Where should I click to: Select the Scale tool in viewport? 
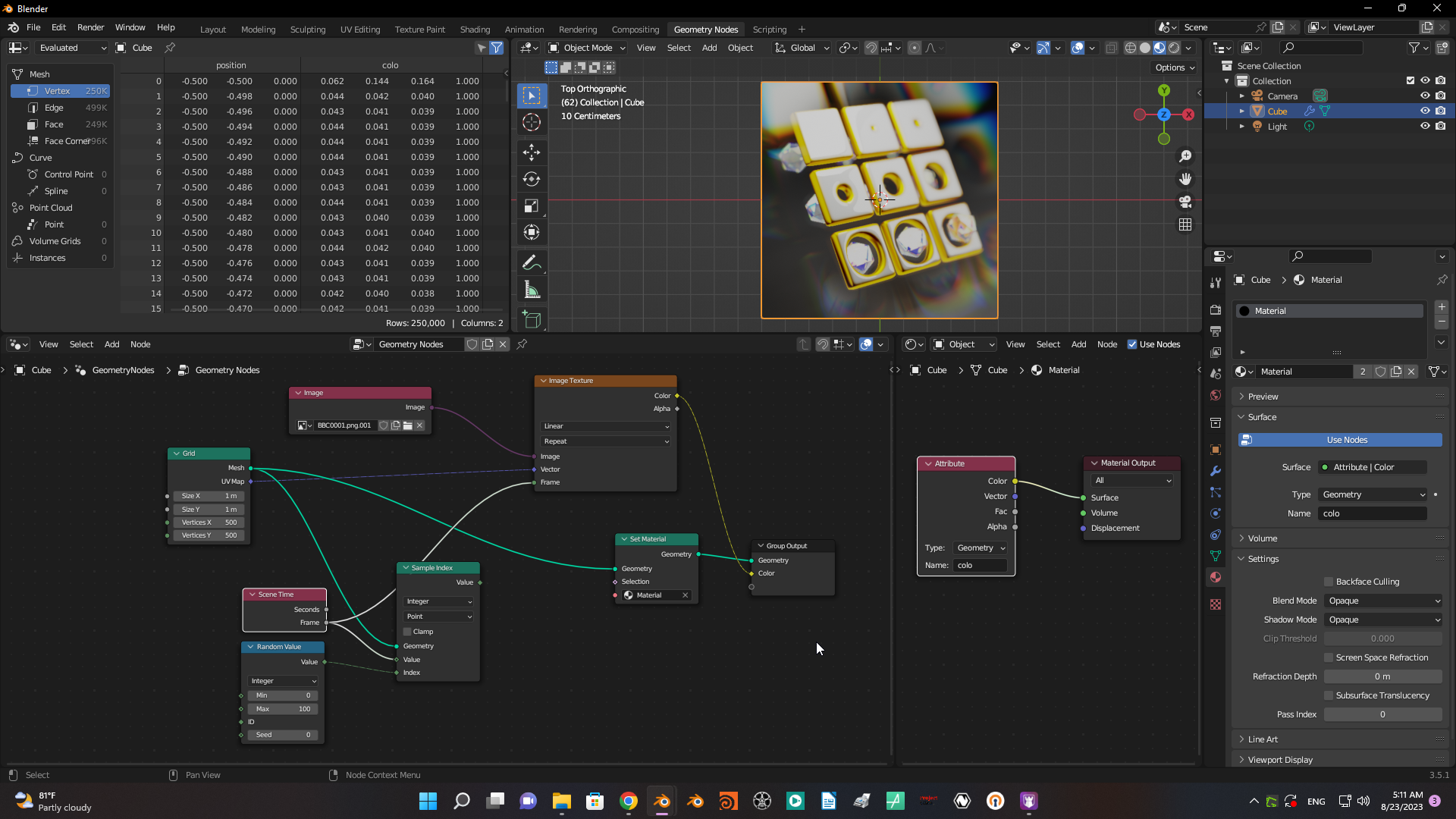click(x=532, y=206)
